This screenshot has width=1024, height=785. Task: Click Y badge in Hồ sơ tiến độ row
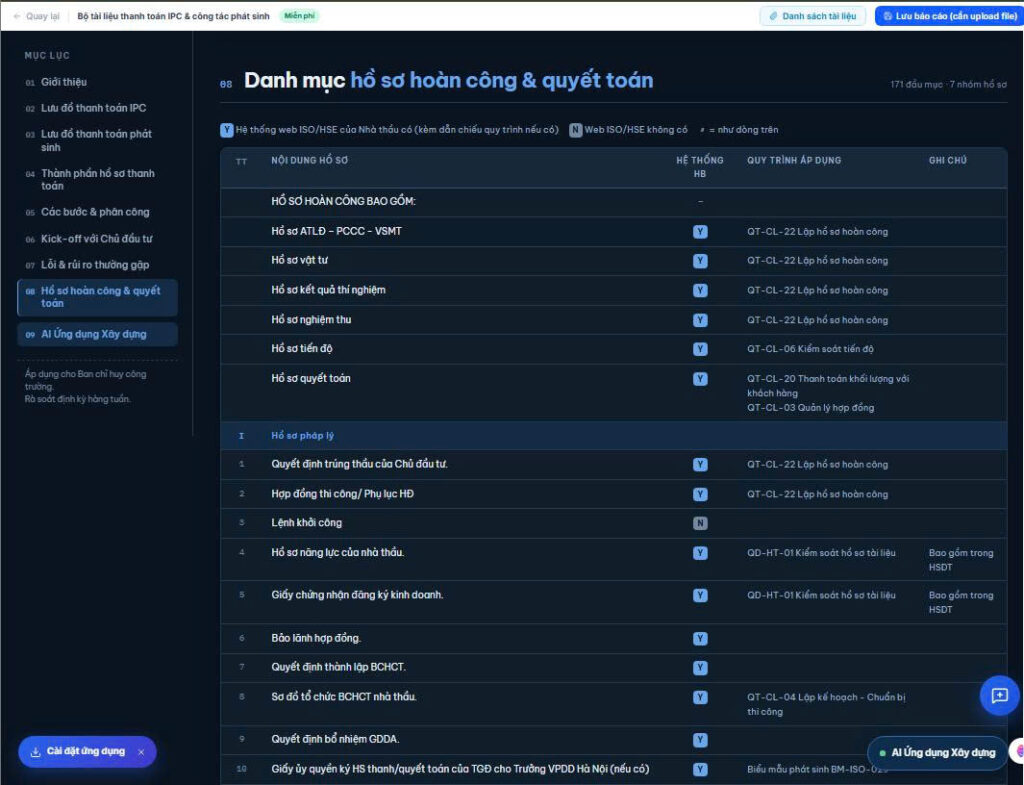(x=700, y=349)
